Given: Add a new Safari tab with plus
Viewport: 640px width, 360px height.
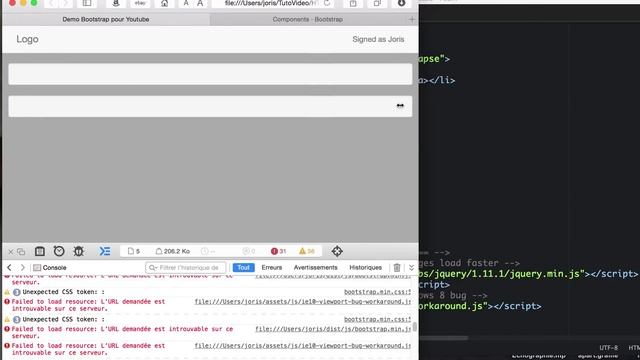Looking at the screenshot, I should point(411,19).
